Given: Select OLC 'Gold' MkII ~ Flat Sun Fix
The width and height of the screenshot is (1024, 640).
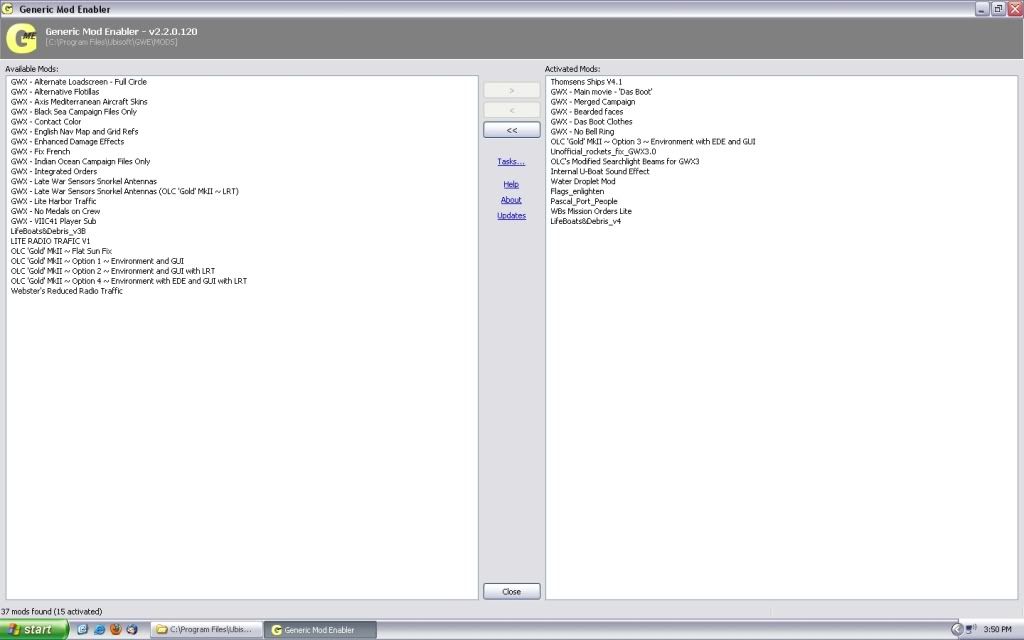Looking at the screenshot, I should (61, 251).
